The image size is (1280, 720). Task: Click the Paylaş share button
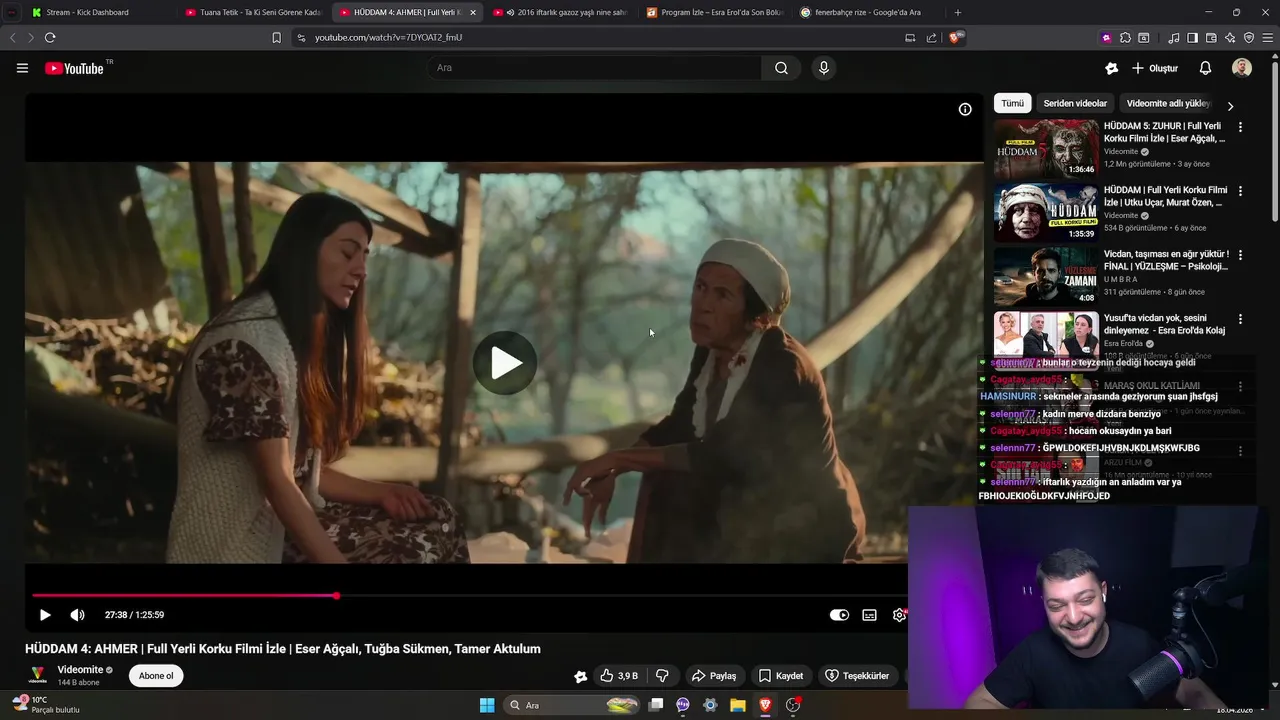pos(714,676)
